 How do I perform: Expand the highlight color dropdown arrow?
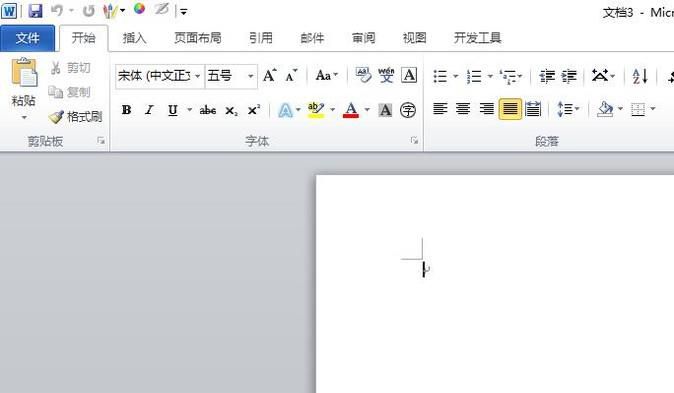[332, 110]
